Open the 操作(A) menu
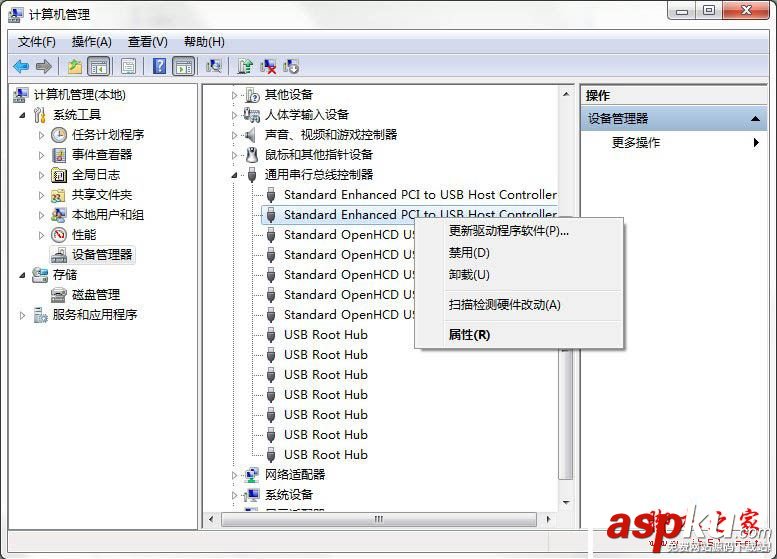The height and width of the screenshot is (559, 777). tap(92, 42)
